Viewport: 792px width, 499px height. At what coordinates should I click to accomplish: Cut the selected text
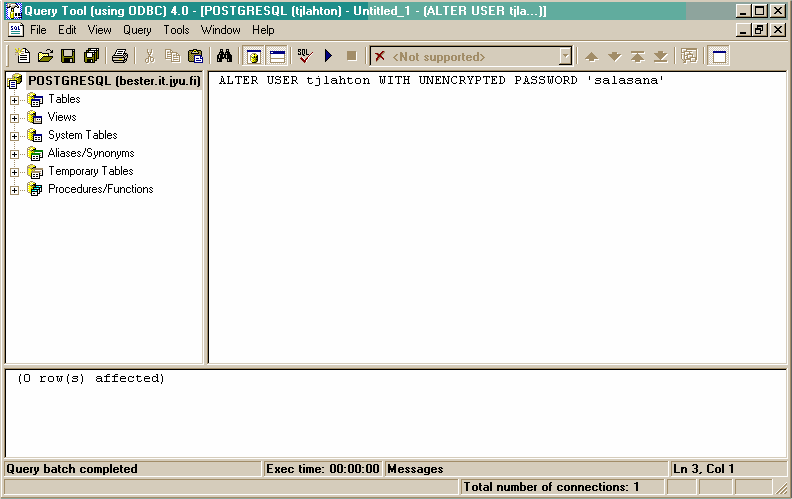coord(149,56)
